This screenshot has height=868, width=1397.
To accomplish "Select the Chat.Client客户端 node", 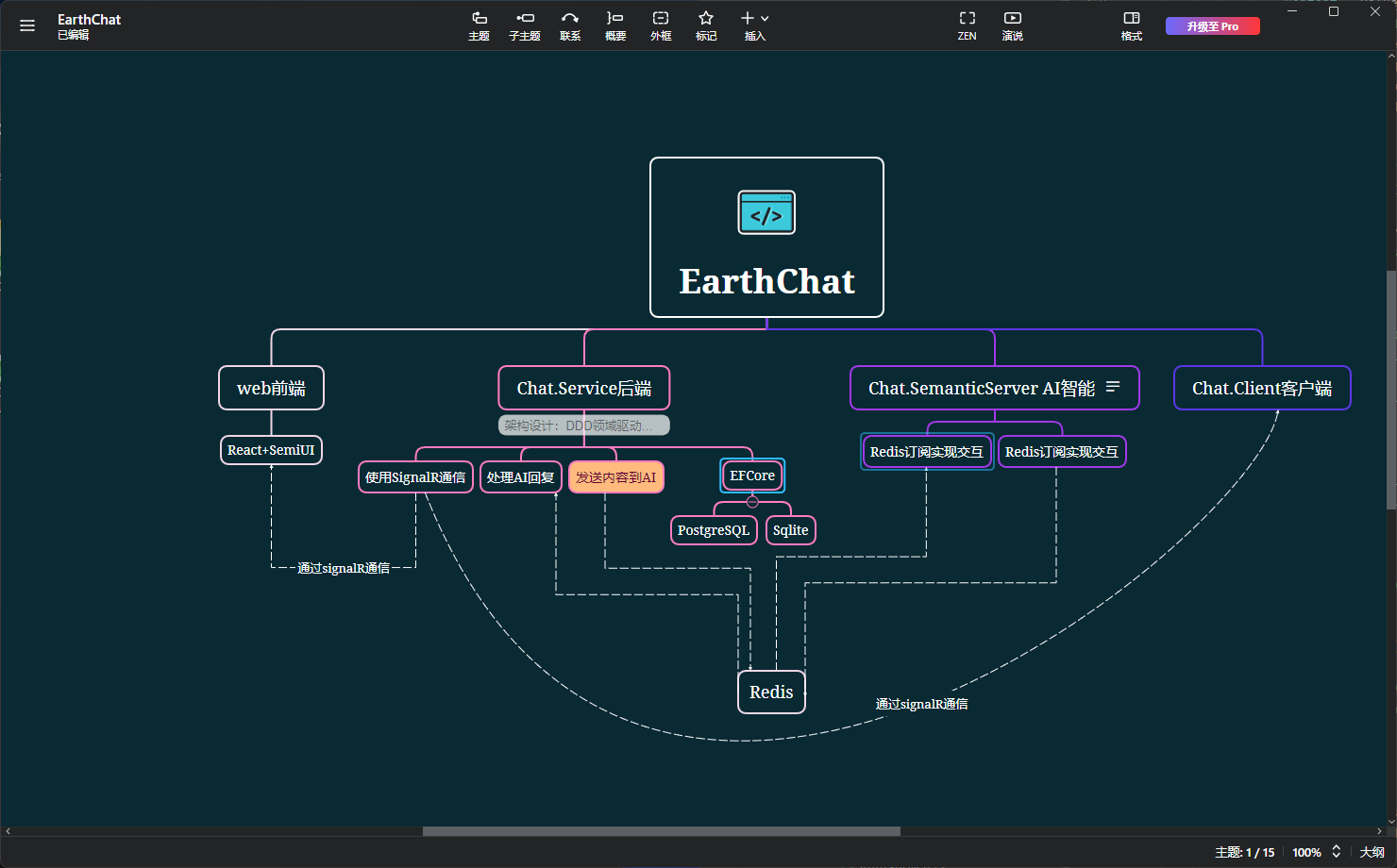I will [x=1262, y=388].
